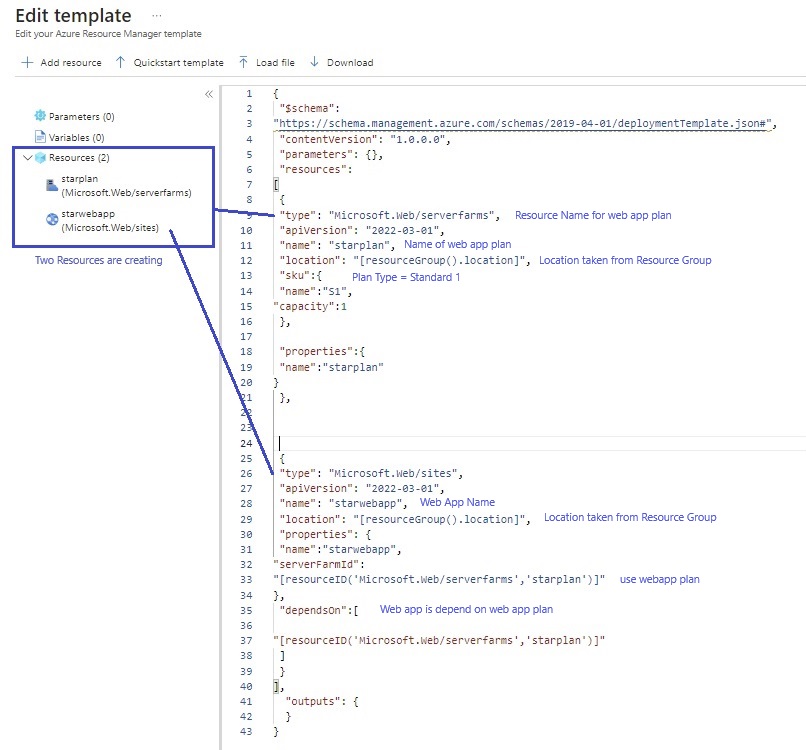
Task: Click the starwebapp globe icon
Action: click(52, 219)
